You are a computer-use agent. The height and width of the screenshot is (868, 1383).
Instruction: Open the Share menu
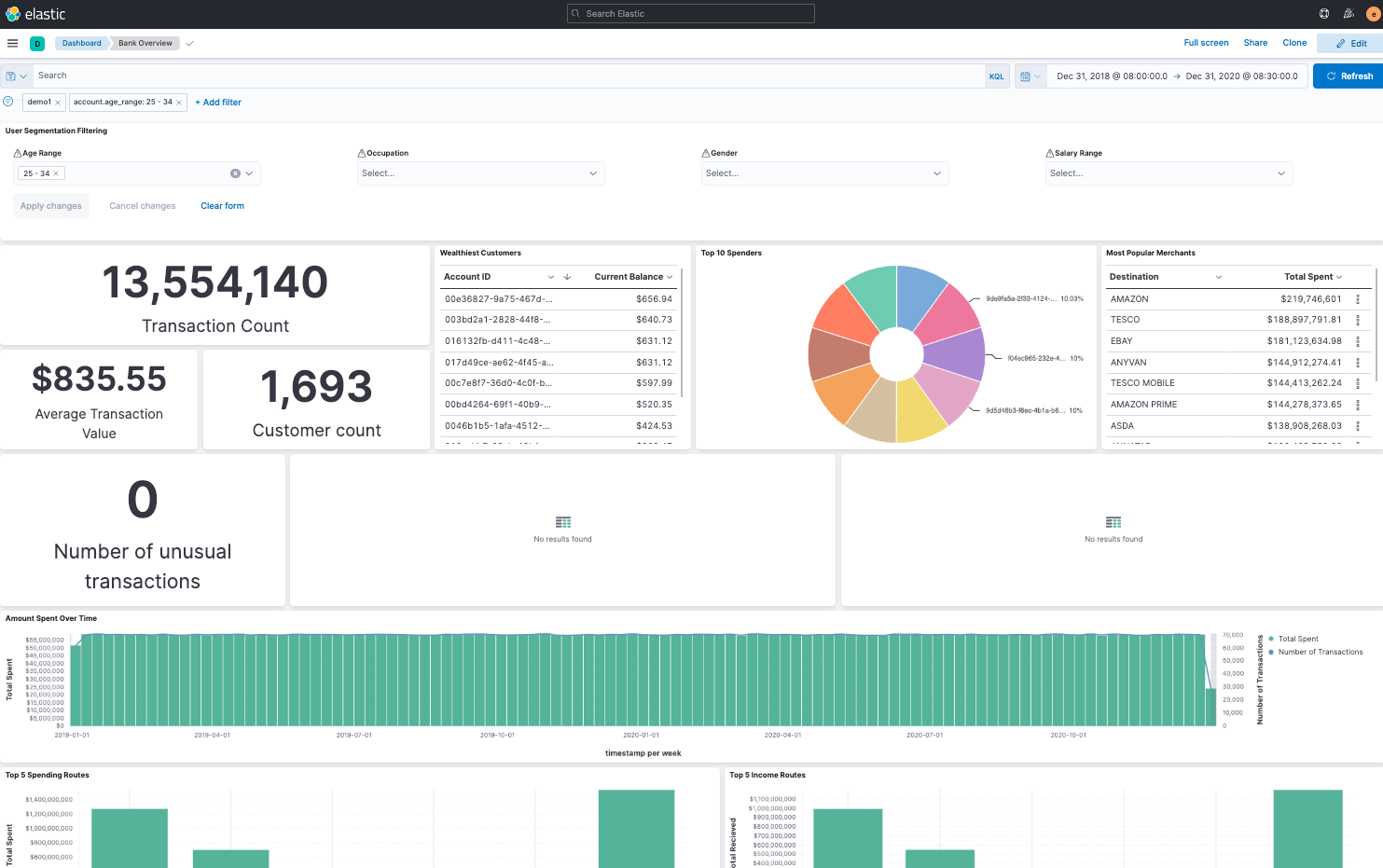coord(1255,43)
